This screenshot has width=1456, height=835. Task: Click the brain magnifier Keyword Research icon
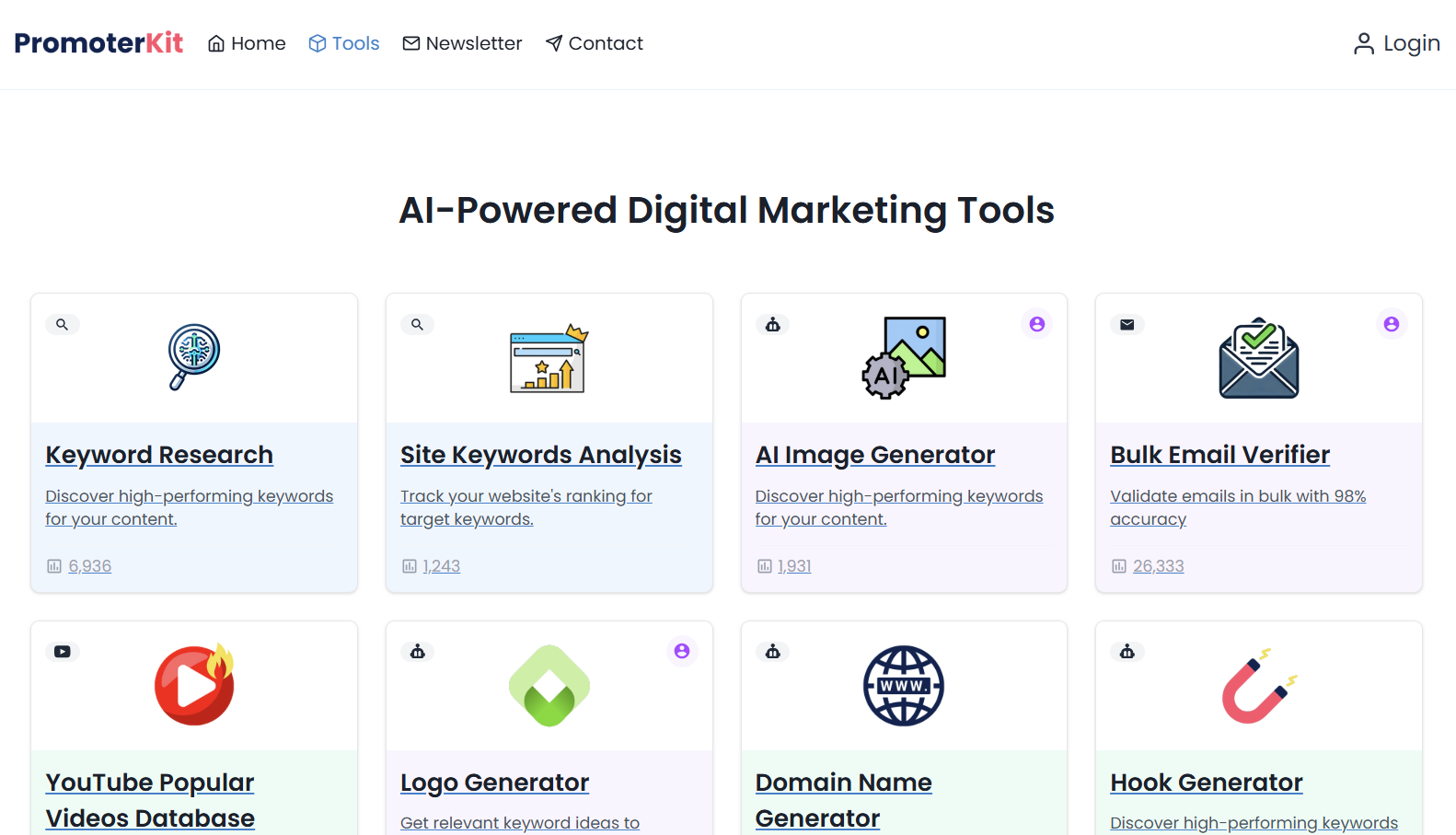pyautogui.click(x=193, y=357)
